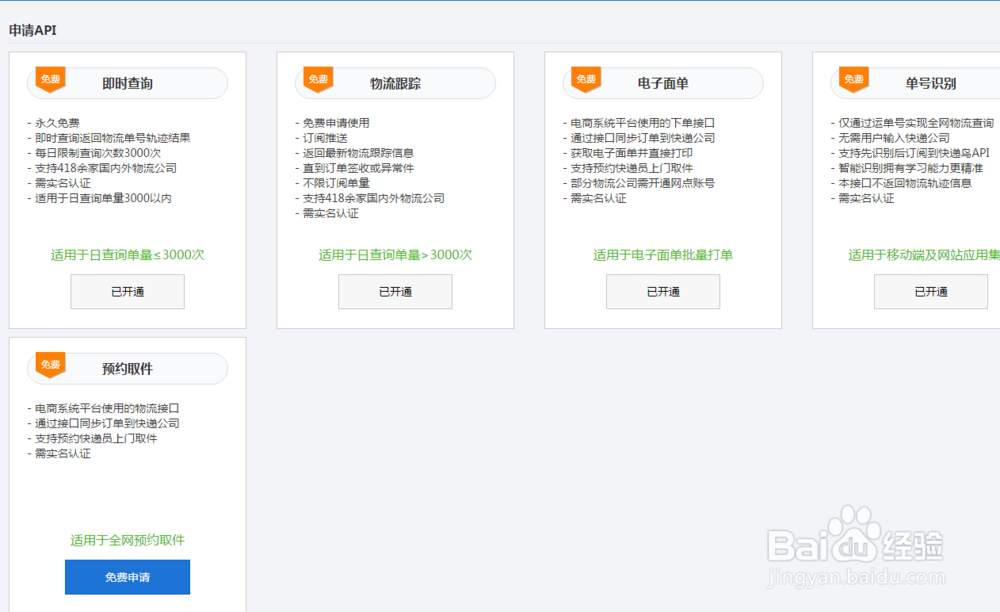
Task: Click the 免费 badge on 即时查询 card
Action: tap(49, 81)
